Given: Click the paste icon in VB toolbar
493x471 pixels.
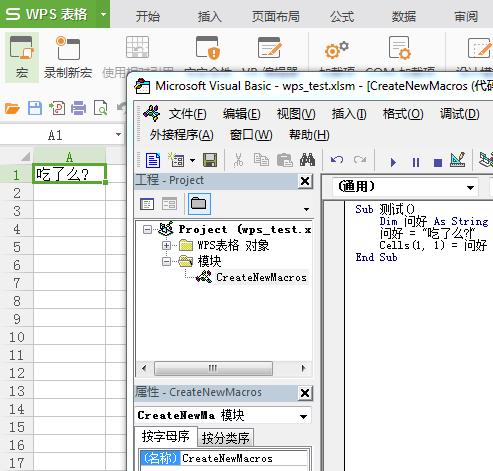Looking at the screenshot, I should [x=284, y=160].
